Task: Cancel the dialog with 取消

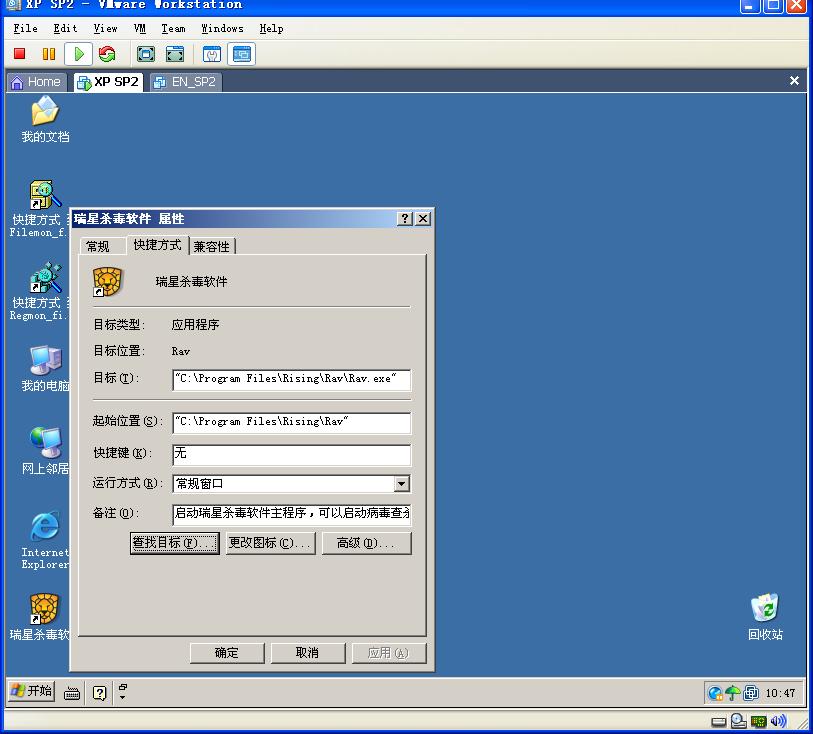Action: click(x=308, y=653)
